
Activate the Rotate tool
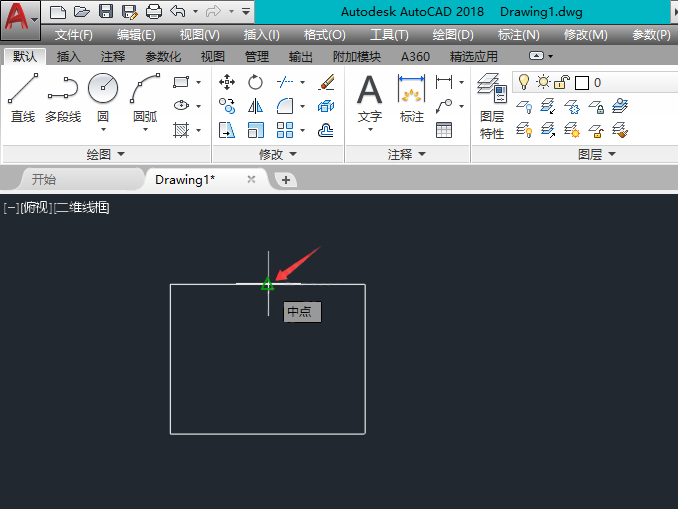click(255, 82)
